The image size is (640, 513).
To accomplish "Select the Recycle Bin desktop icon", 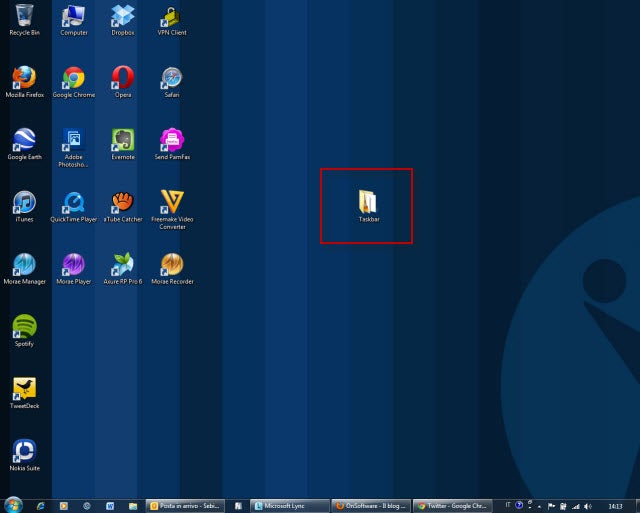I will 24,19.
